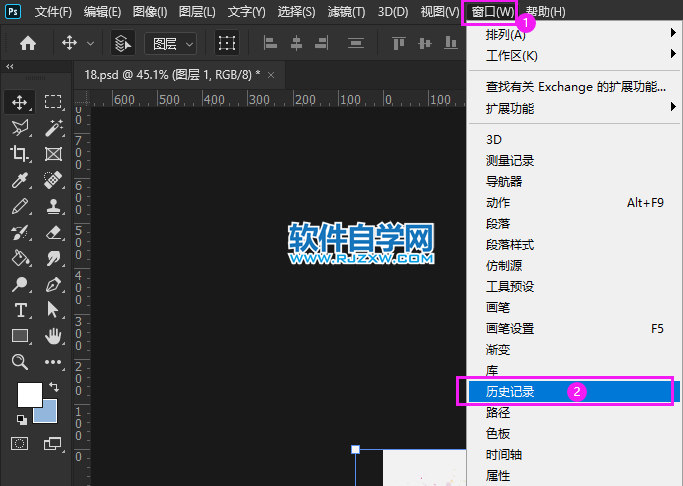Align top edges button

[399, 43]
